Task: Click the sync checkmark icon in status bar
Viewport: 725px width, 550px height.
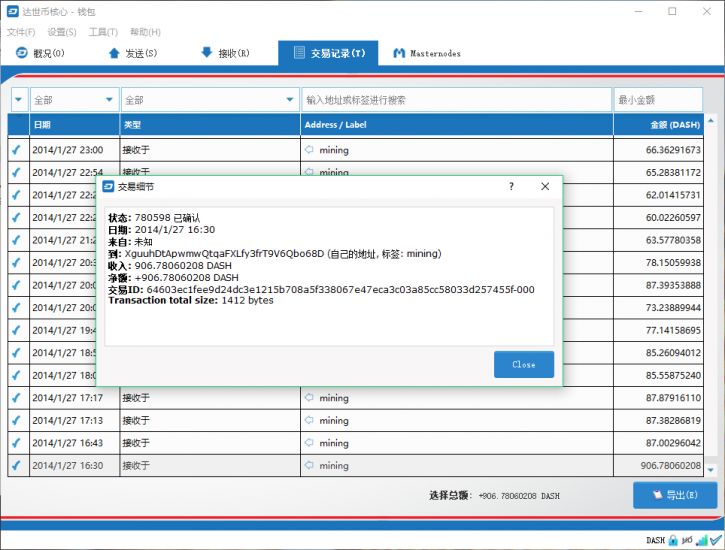Action: click(x=716, y=539)
